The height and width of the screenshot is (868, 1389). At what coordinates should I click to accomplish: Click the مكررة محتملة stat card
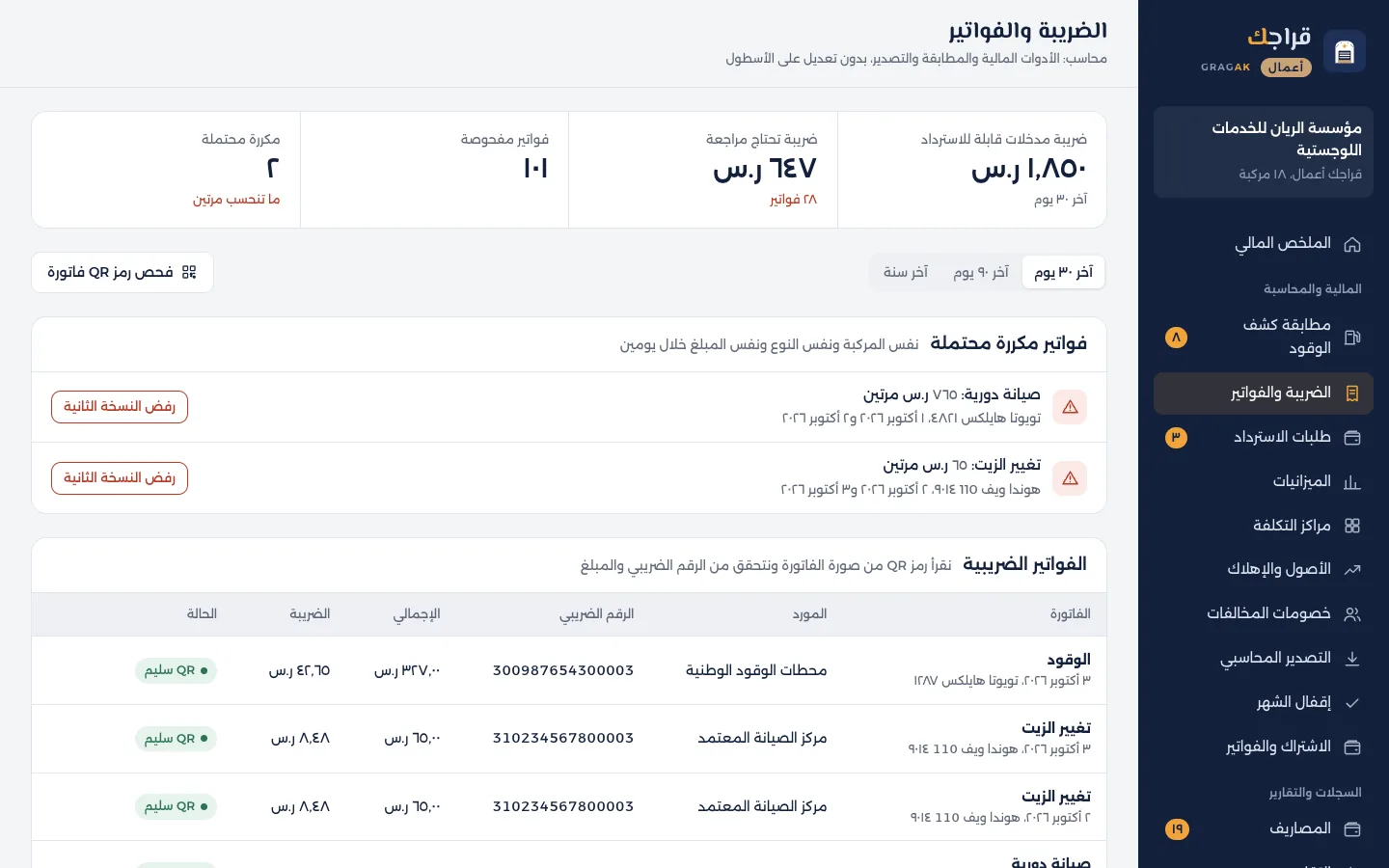(x=166, y=170)
